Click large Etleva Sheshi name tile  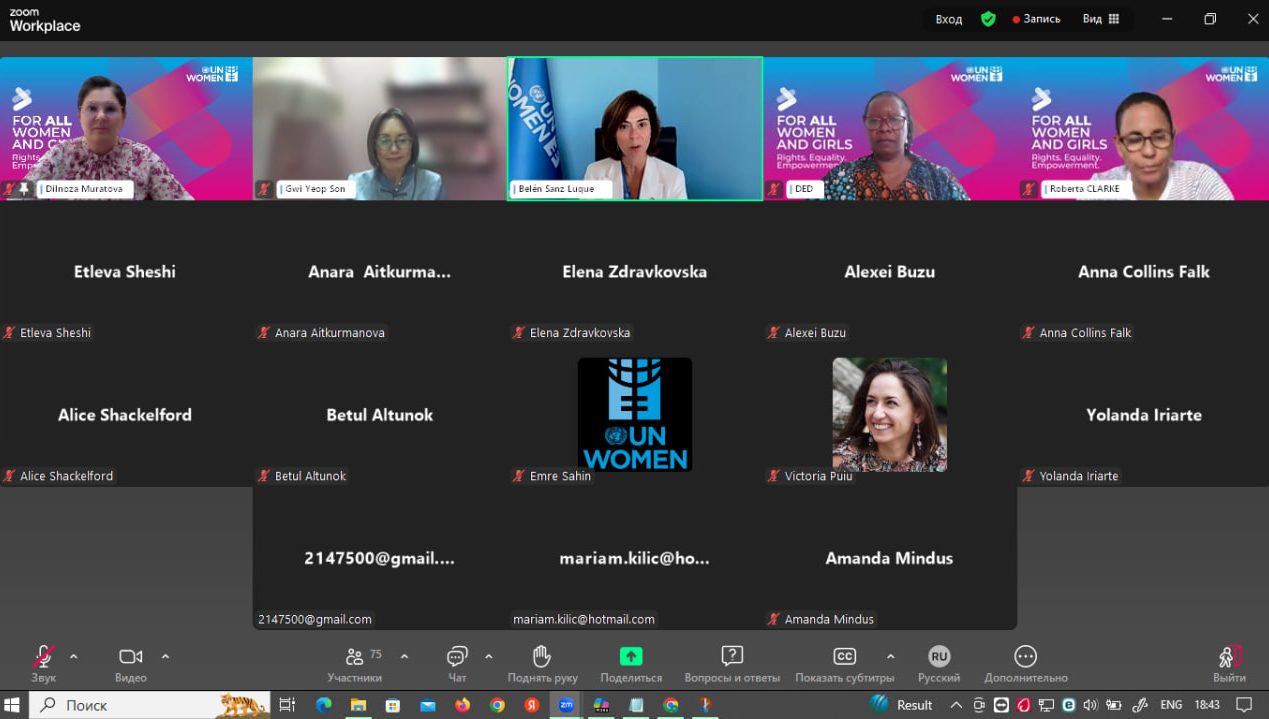pyautogui.click(x=125, y=271)
